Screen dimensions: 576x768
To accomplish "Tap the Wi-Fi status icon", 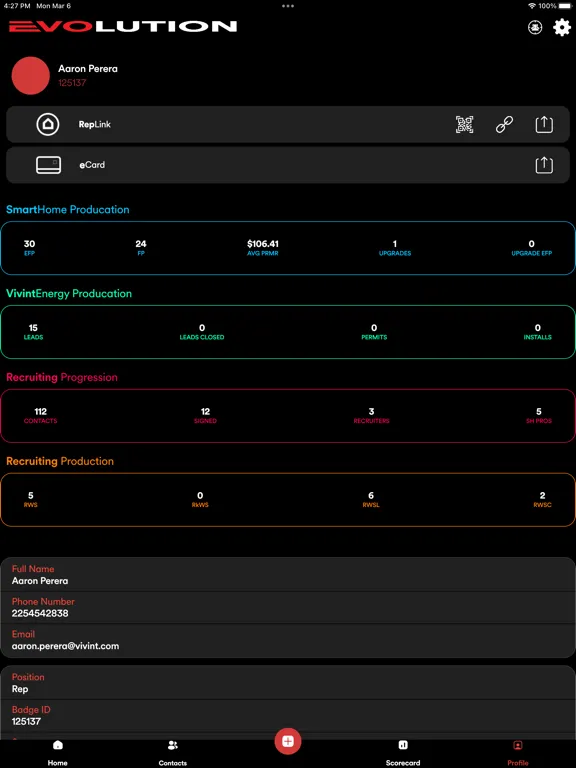I will click(532, 6).
